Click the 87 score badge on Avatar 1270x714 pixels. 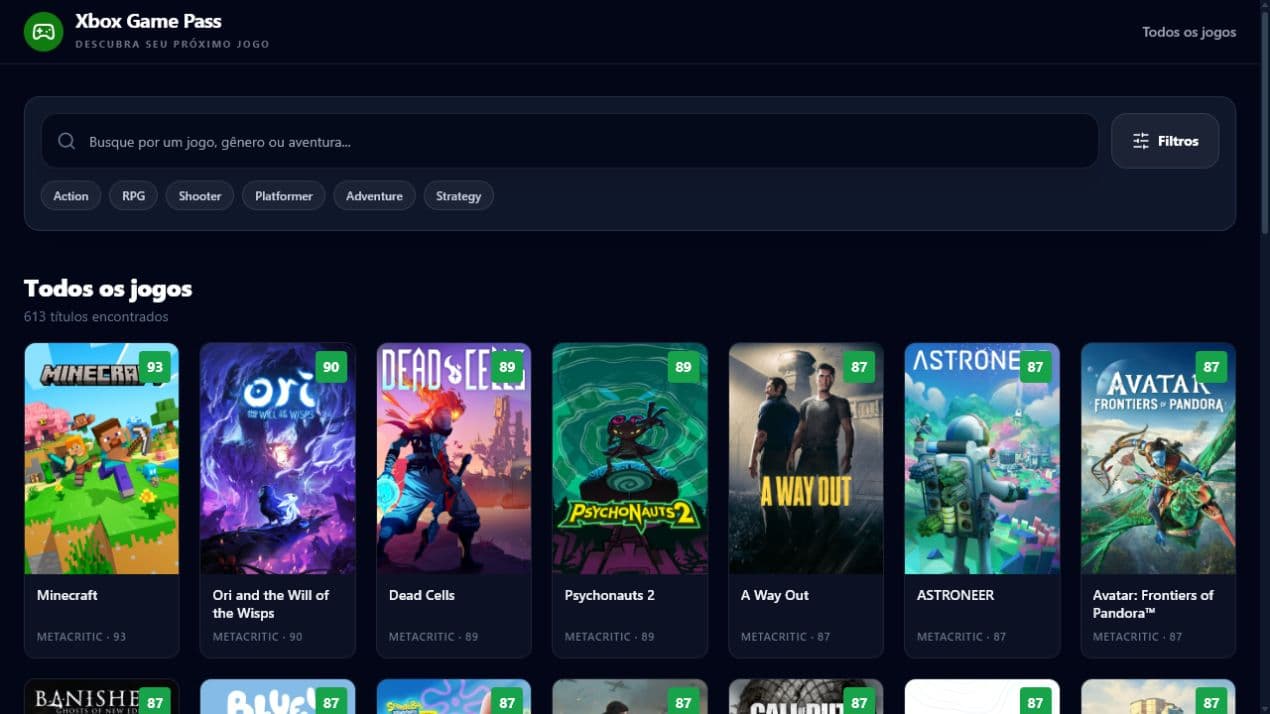click(1211, 367)
